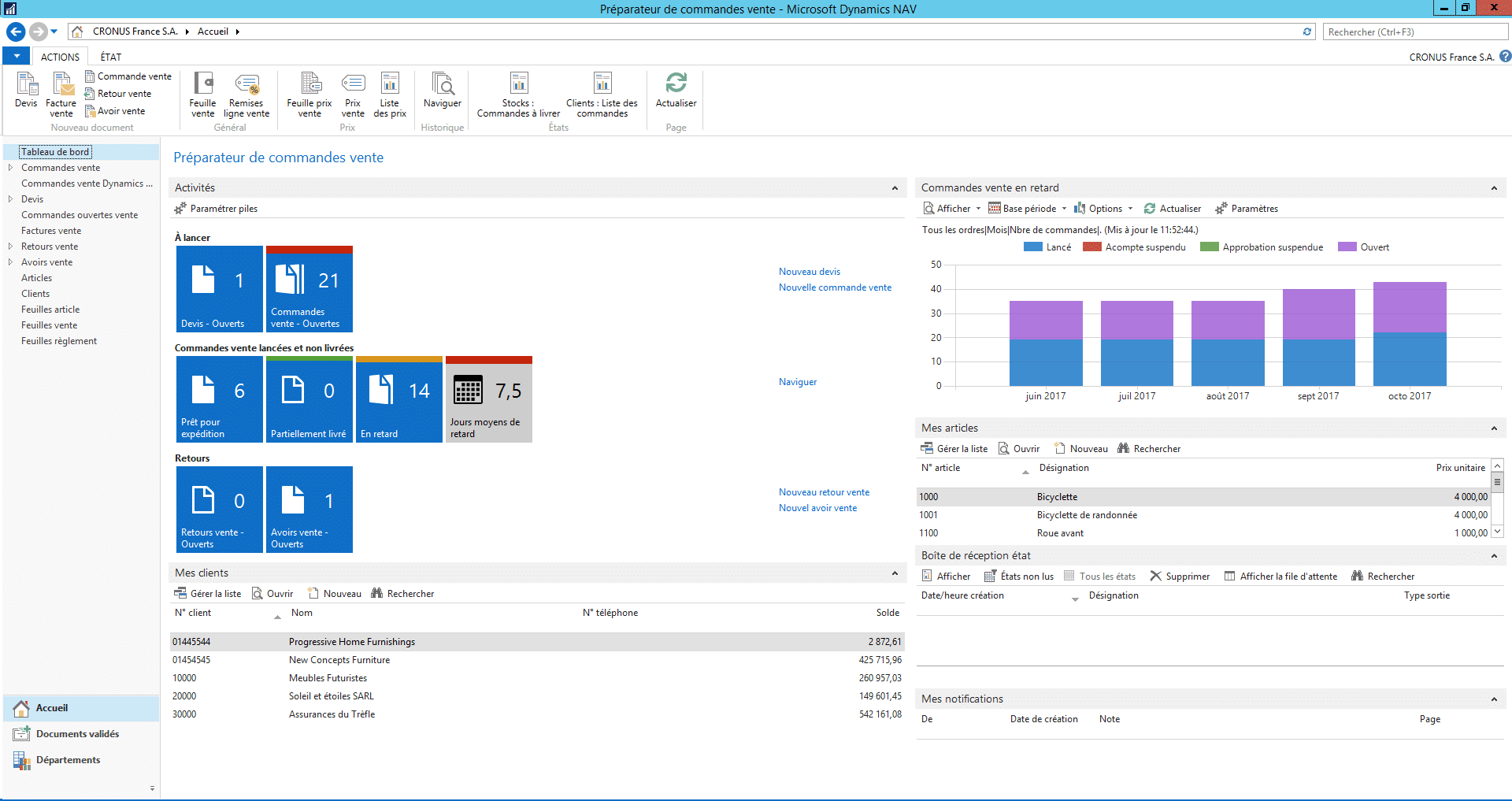Image resolution: width=1512 pixels, height=801 pixels.
Task: Open Jours moyens de retard tile
Action: point(489,399)
